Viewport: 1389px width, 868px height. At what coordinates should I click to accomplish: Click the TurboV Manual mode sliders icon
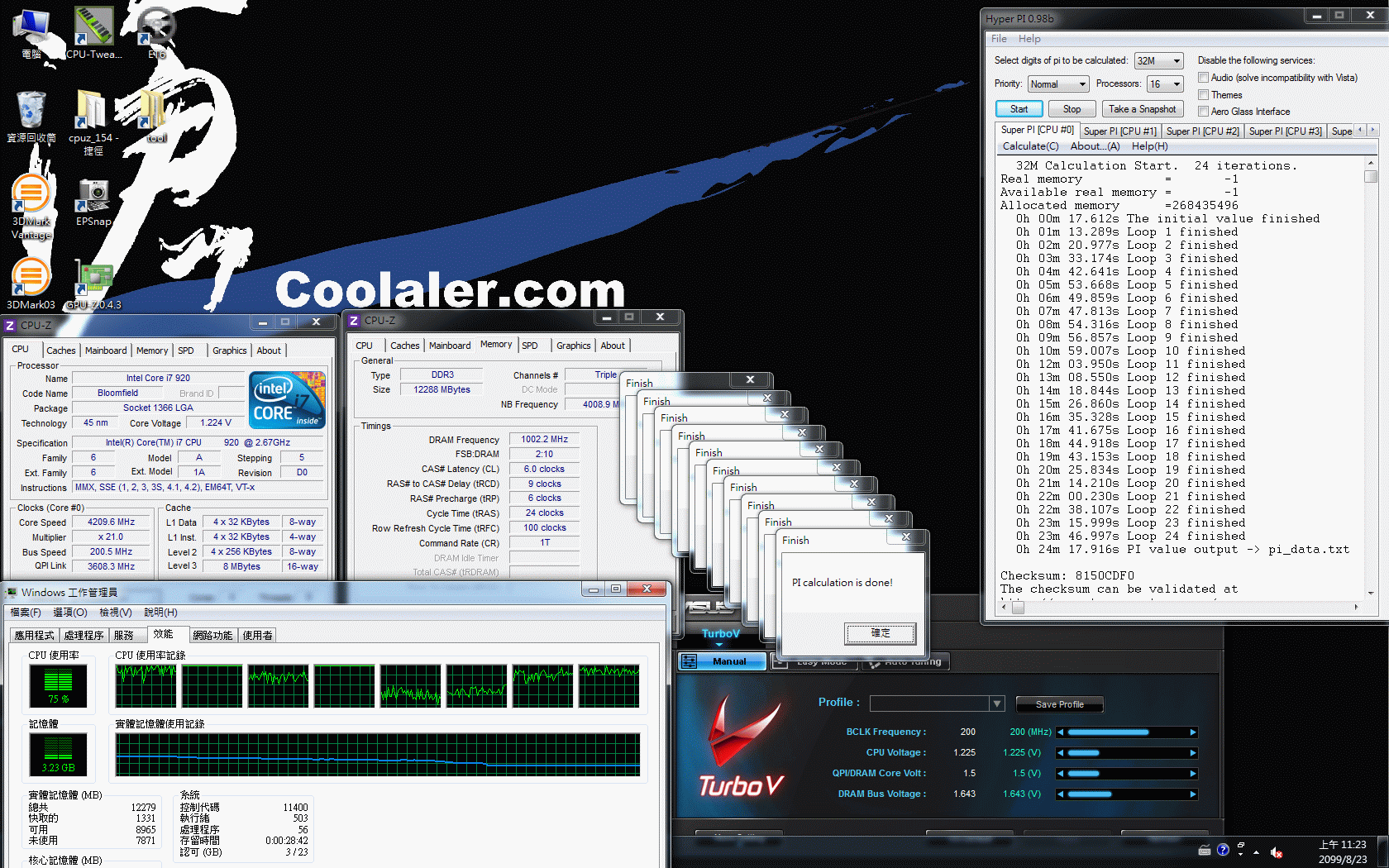tap(689, 661)
